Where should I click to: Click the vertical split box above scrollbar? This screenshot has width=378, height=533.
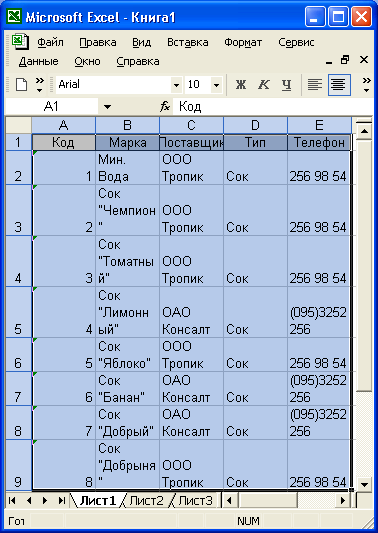[x=365, y=120]
